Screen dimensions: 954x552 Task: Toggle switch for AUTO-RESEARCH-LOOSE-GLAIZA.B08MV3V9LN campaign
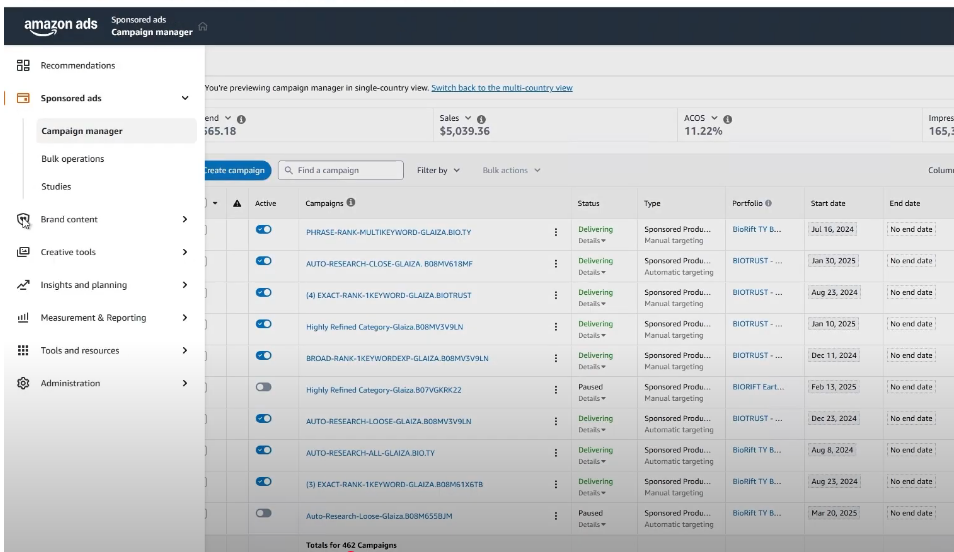[263, 419]
